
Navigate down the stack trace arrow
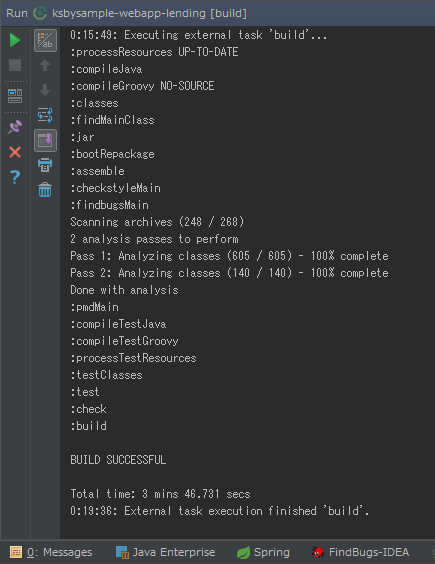click(45, 90)
